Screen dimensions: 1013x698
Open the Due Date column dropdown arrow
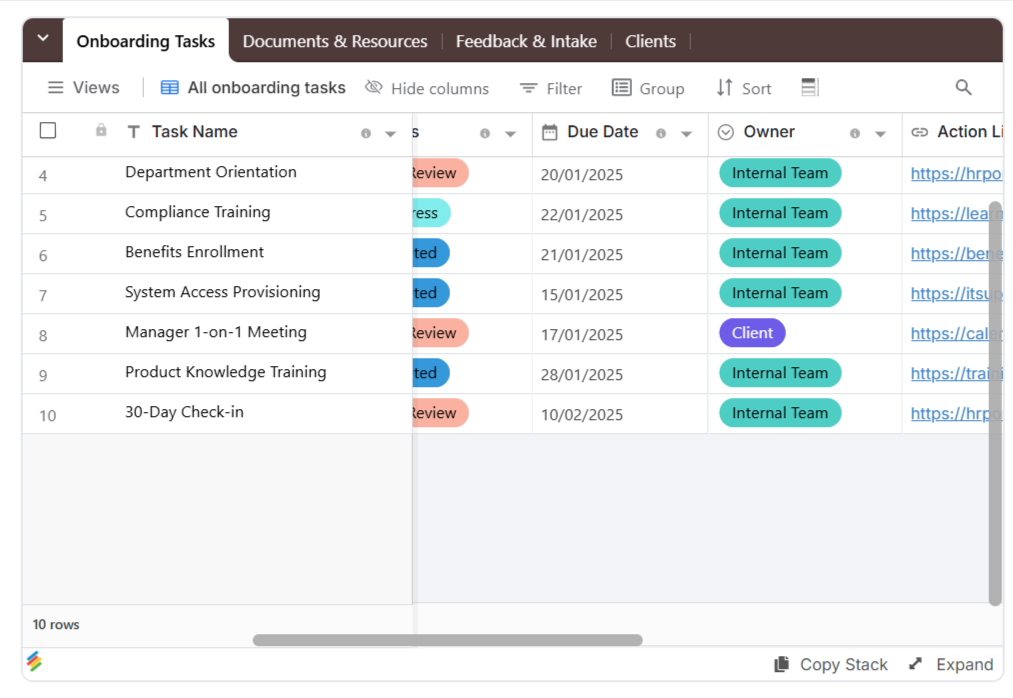coord(686,134)
